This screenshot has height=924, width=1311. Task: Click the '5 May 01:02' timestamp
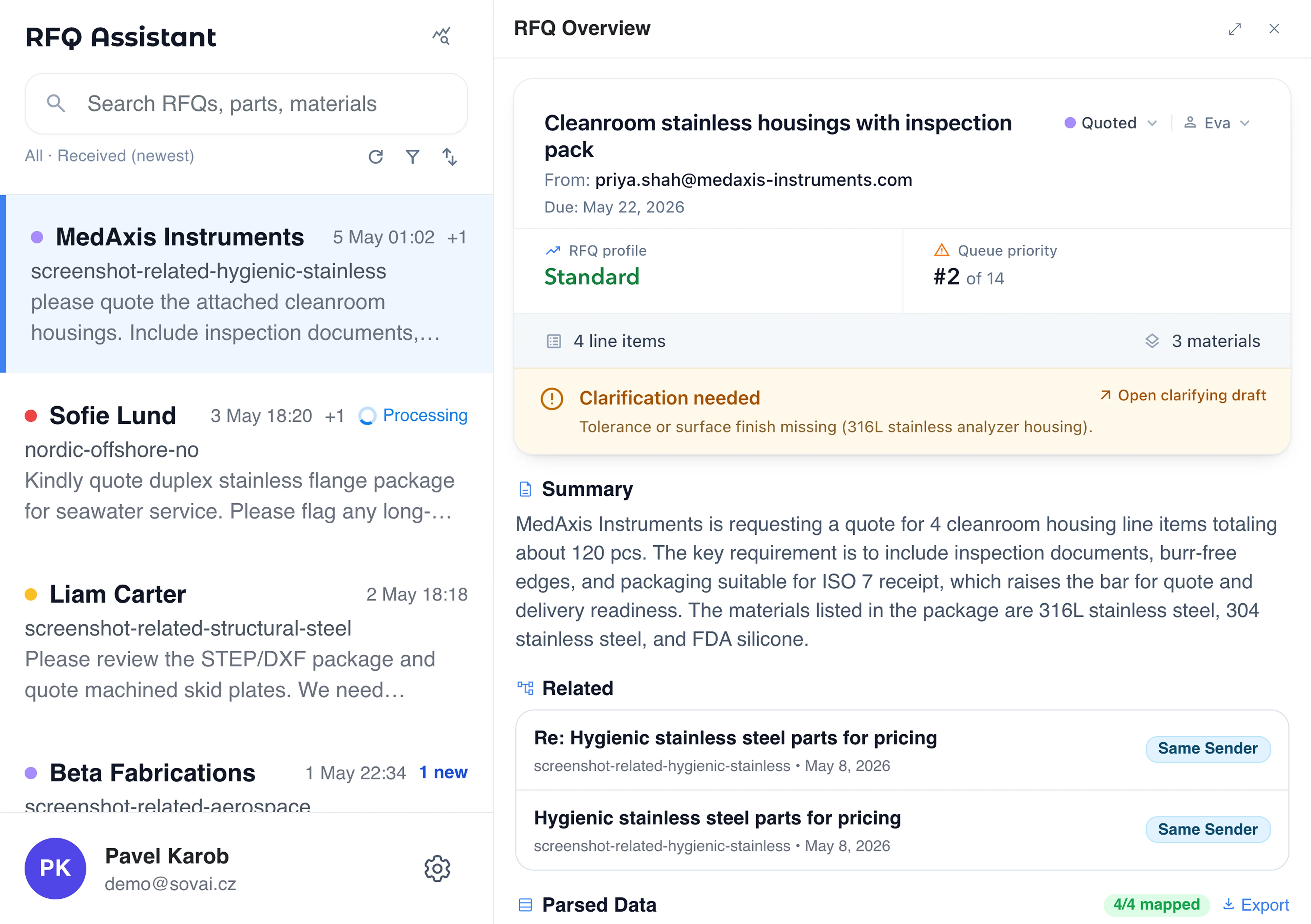pyautogui.click(x=384, y=238)
